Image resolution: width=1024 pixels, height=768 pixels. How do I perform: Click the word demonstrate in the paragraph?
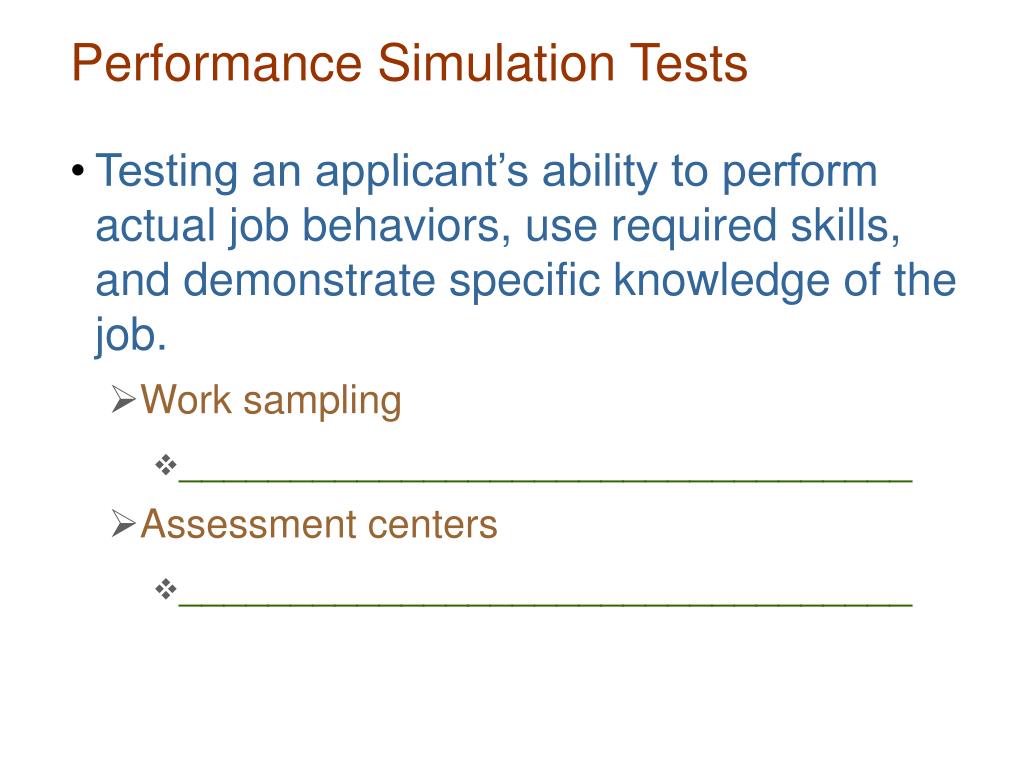click(x=309, y=282)
